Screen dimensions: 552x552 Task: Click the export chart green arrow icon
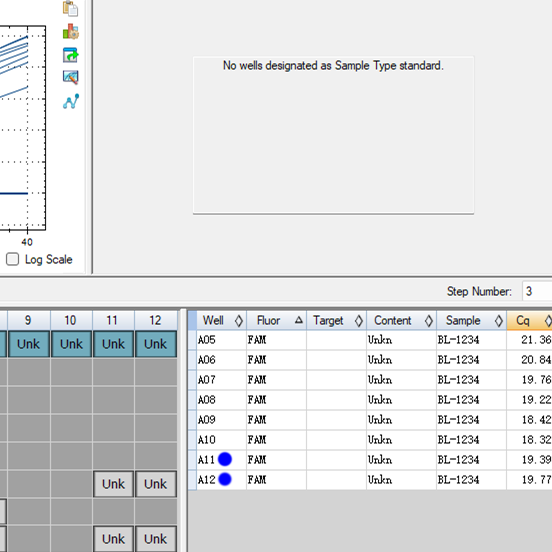tap(70, 55)
